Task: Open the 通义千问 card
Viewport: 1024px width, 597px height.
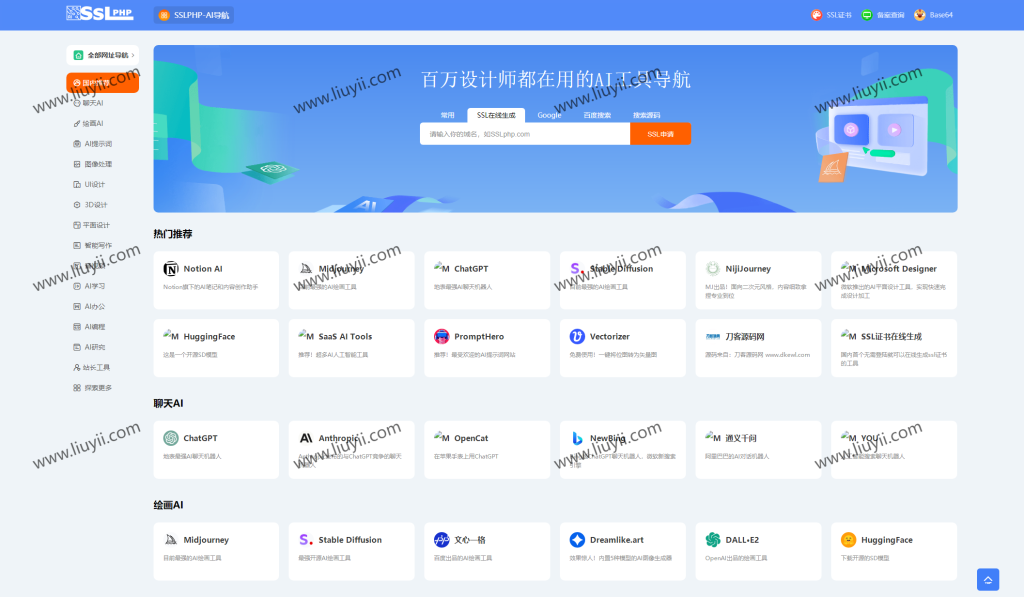Action: tap(758, 449)
